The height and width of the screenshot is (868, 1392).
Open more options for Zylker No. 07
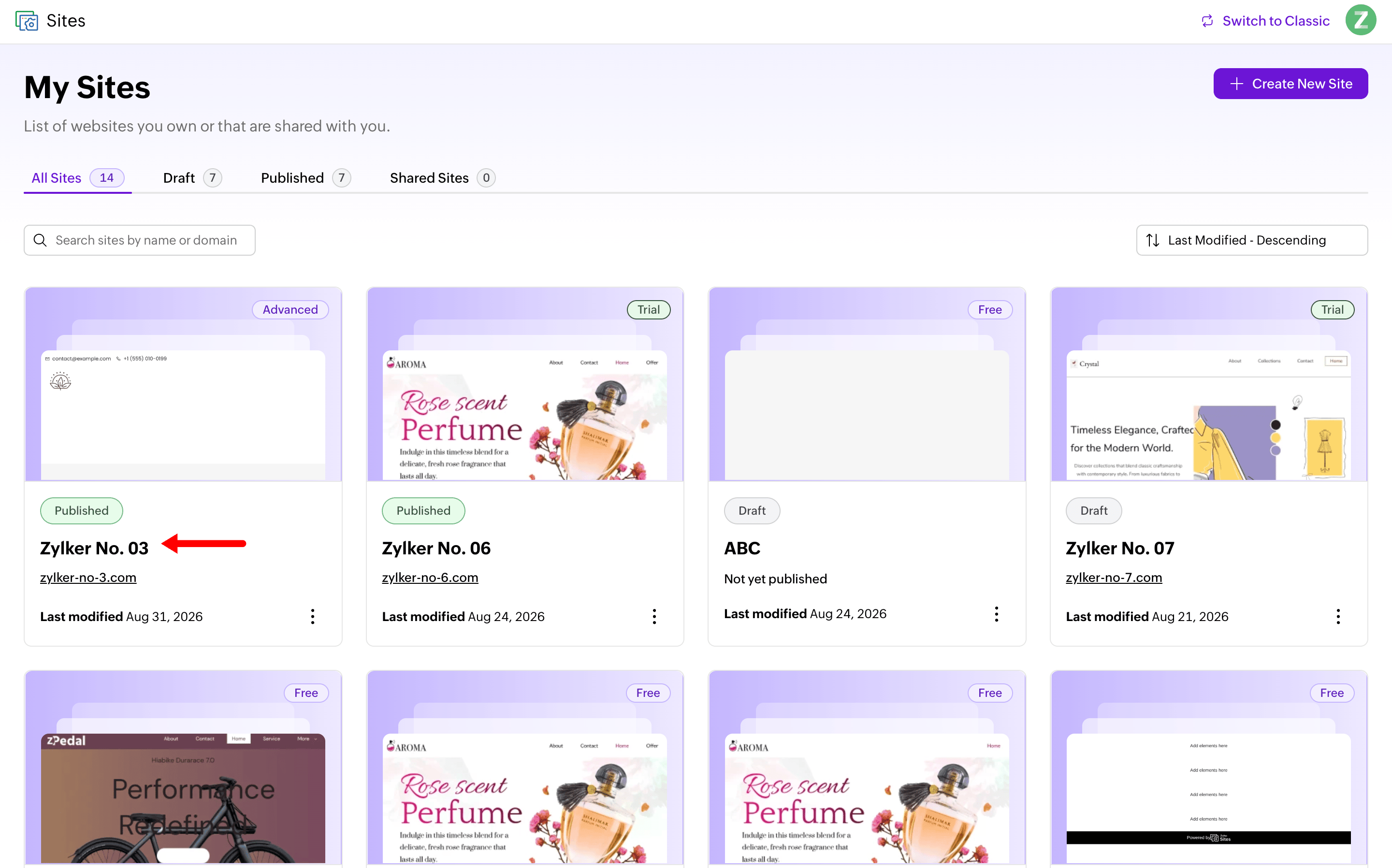point(1337,617)
